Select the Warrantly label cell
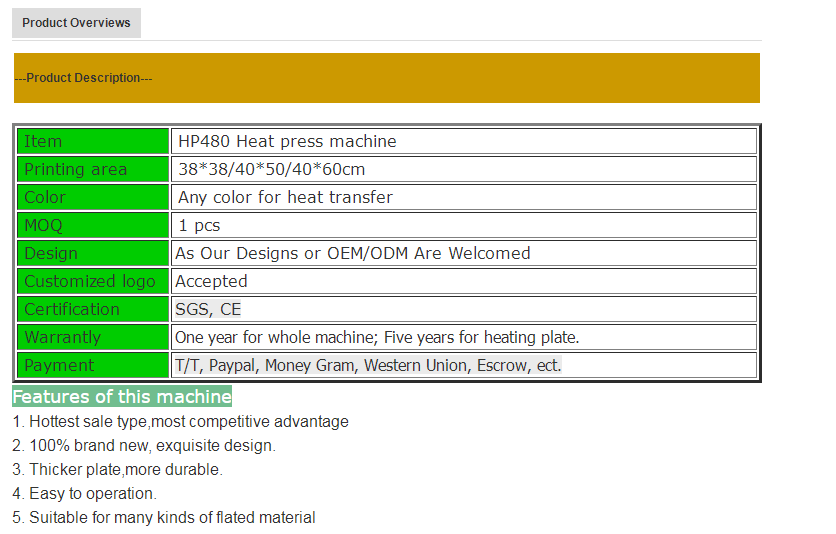 [x=93, y=337]
